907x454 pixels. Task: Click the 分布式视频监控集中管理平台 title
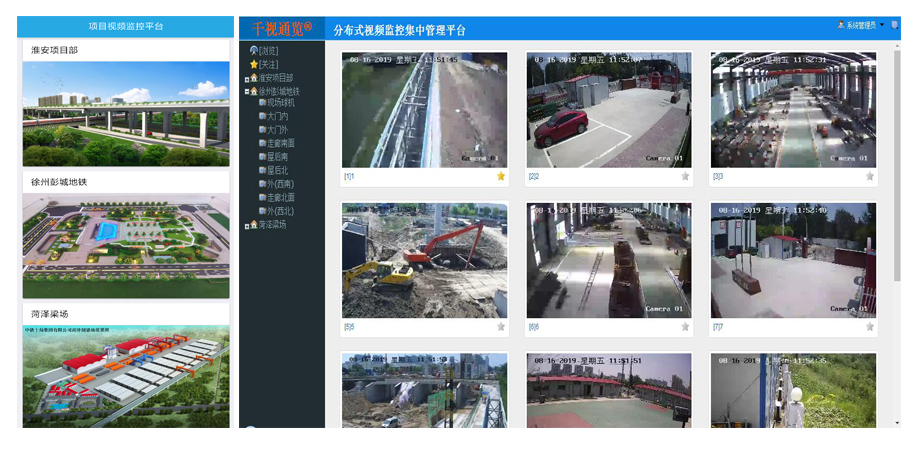pos(399,30)
